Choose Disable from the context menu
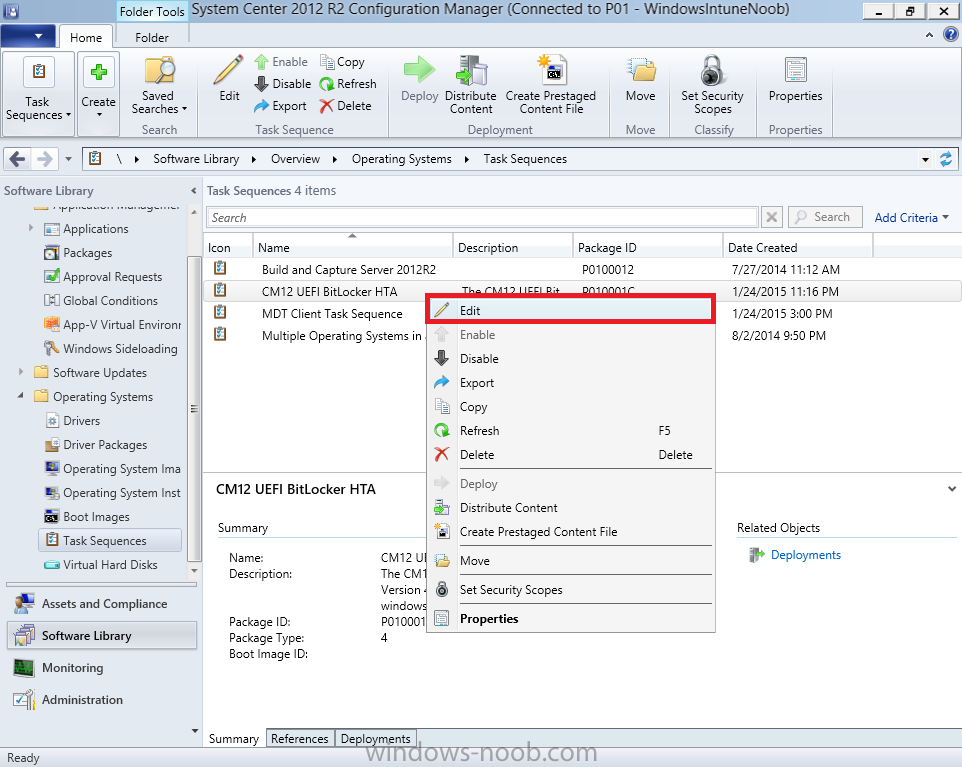This screenshot has width=962, height=767. 571,358
